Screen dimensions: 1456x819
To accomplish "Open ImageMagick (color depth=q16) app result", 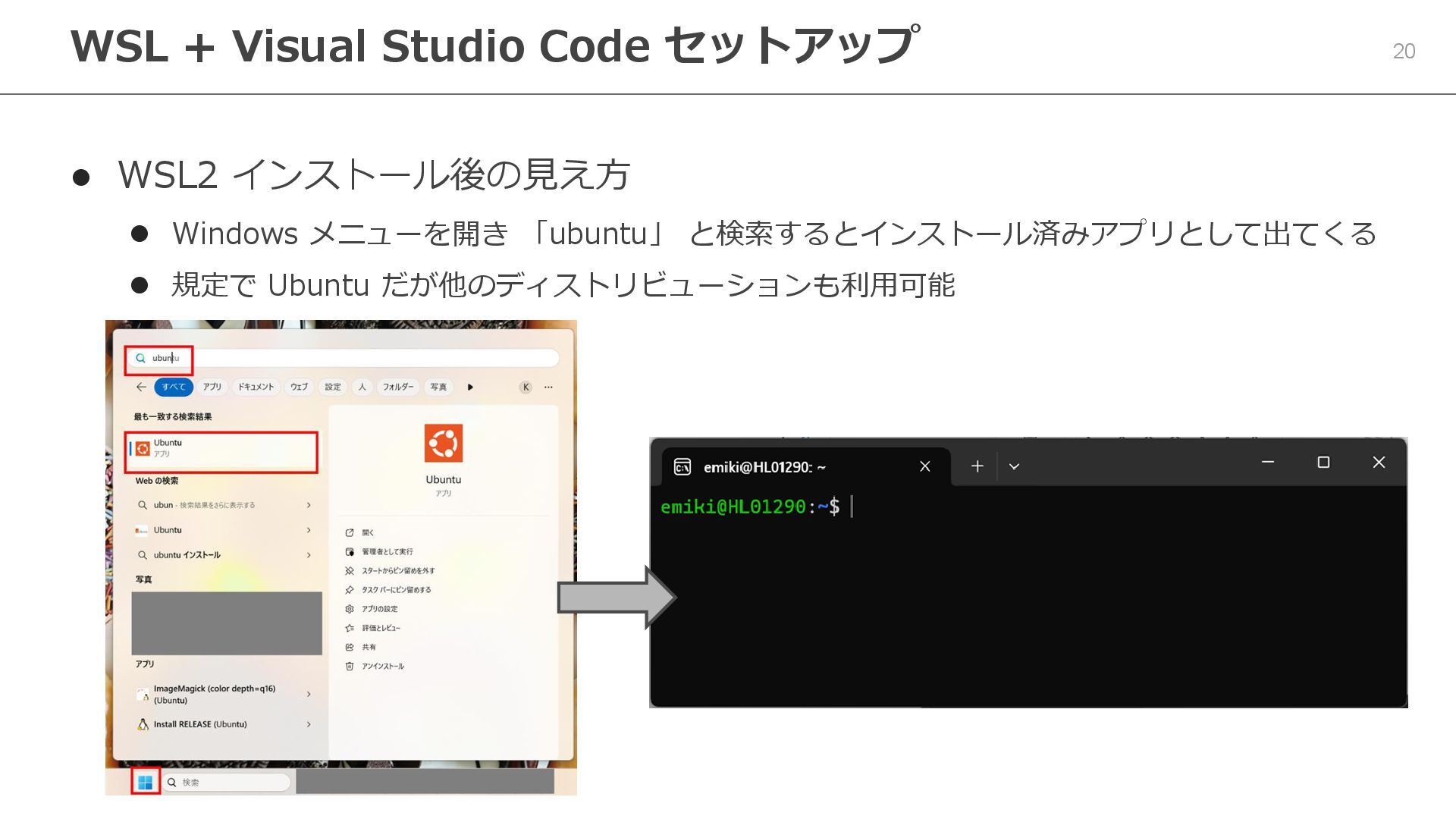I will click(x=215, y=694).
